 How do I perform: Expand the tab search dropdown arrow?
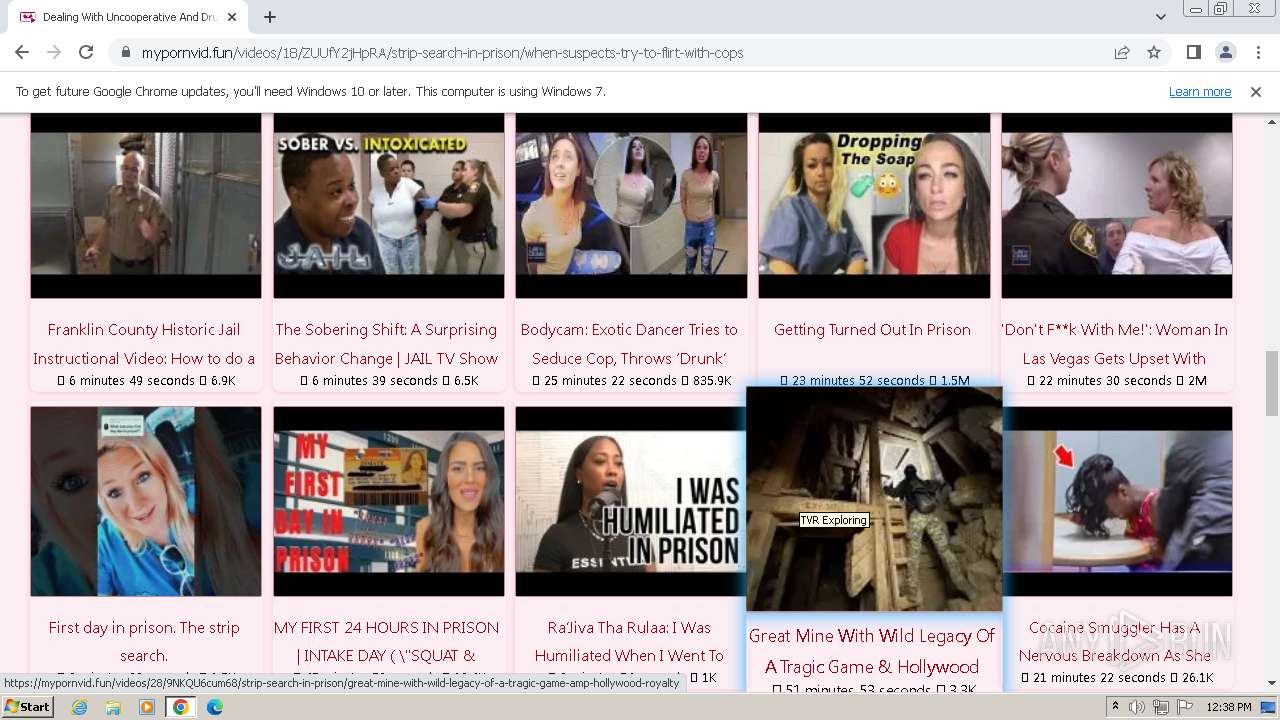tap(1160, 17)
